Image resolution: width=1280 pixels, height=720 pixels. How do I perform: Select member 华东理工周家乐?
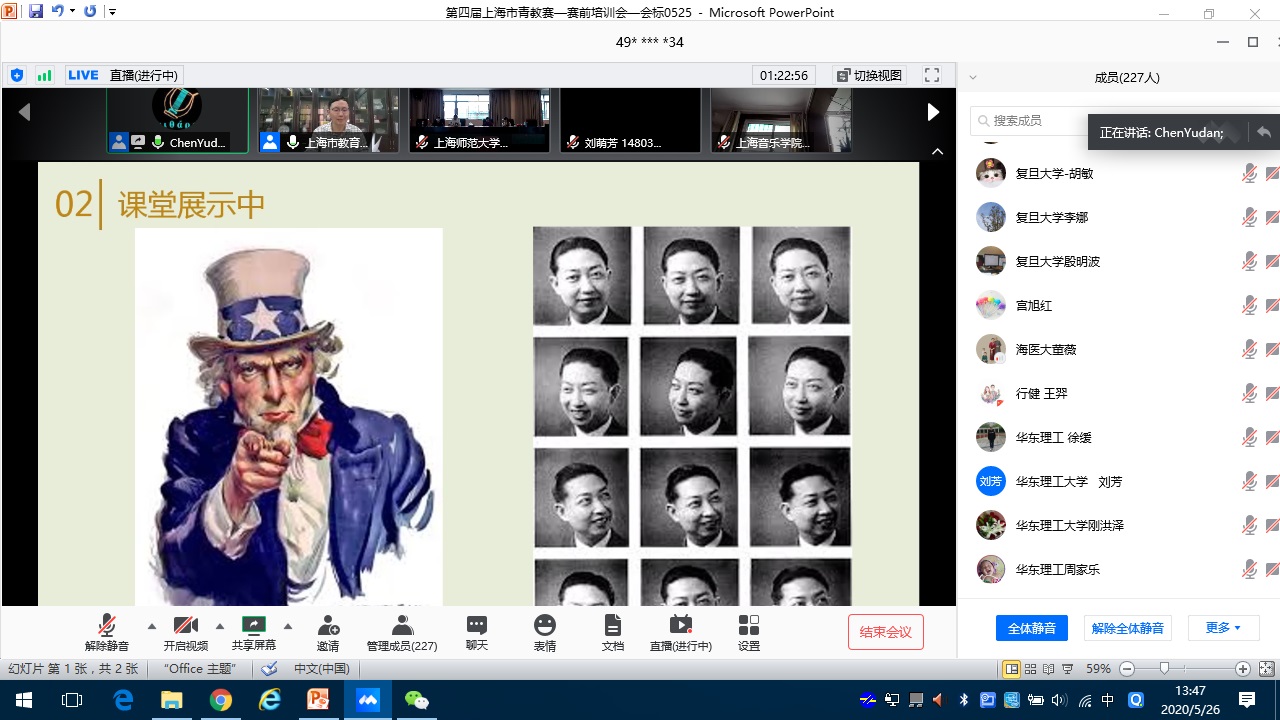(x=1118, y=569)
